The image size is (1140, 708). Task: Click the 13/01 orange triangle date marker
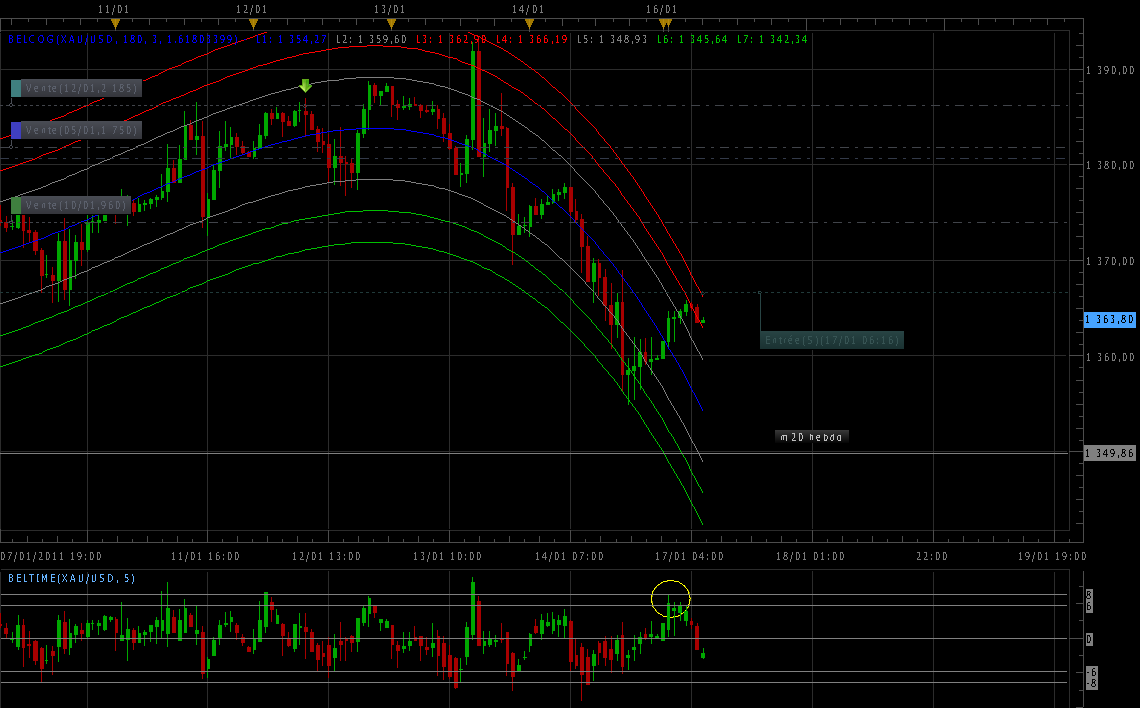click(x=391, y=23)
